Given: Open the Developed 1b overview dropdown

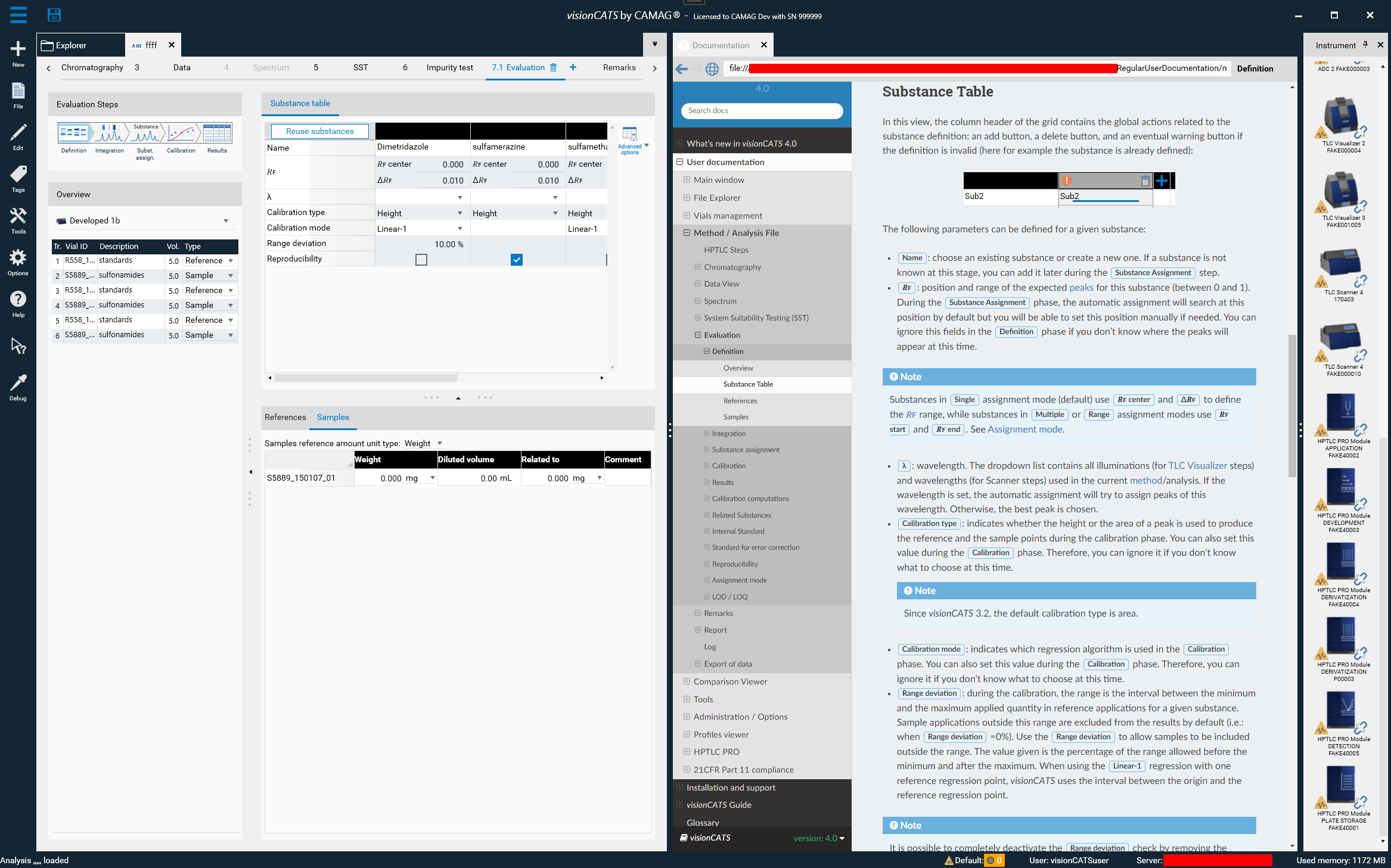Looking at the screenshot, I should click(226, 221).
